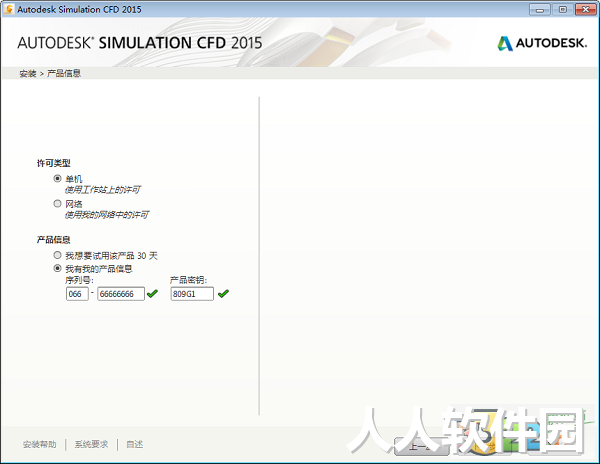Click the Autodesk logo icon in header
This screenshot has width=600, height=464.
point(505,43)
